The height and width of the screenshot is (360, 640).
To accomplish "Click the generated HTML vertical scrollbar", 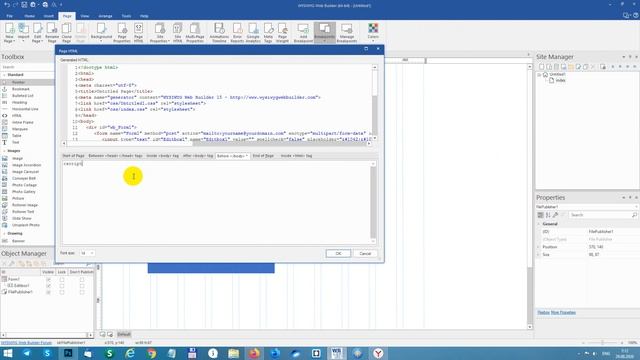I will point(374,102).
